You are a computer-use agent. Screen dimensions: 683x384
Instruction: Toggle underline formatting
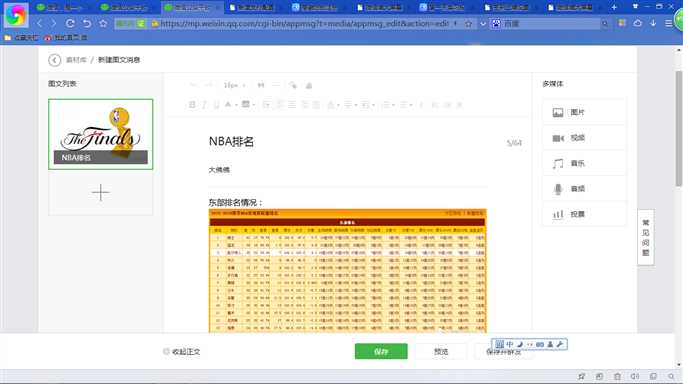pyautogui.click(x=216, y=104)
